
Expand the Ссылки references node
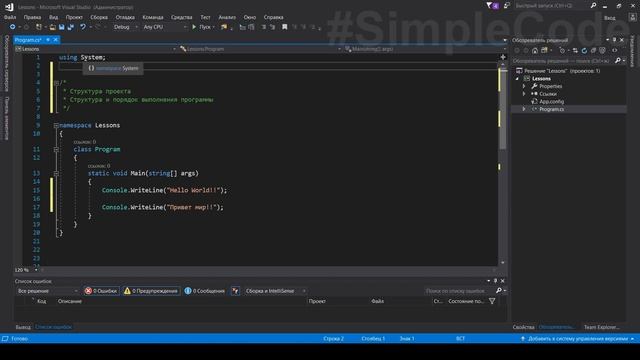point(524,94)
